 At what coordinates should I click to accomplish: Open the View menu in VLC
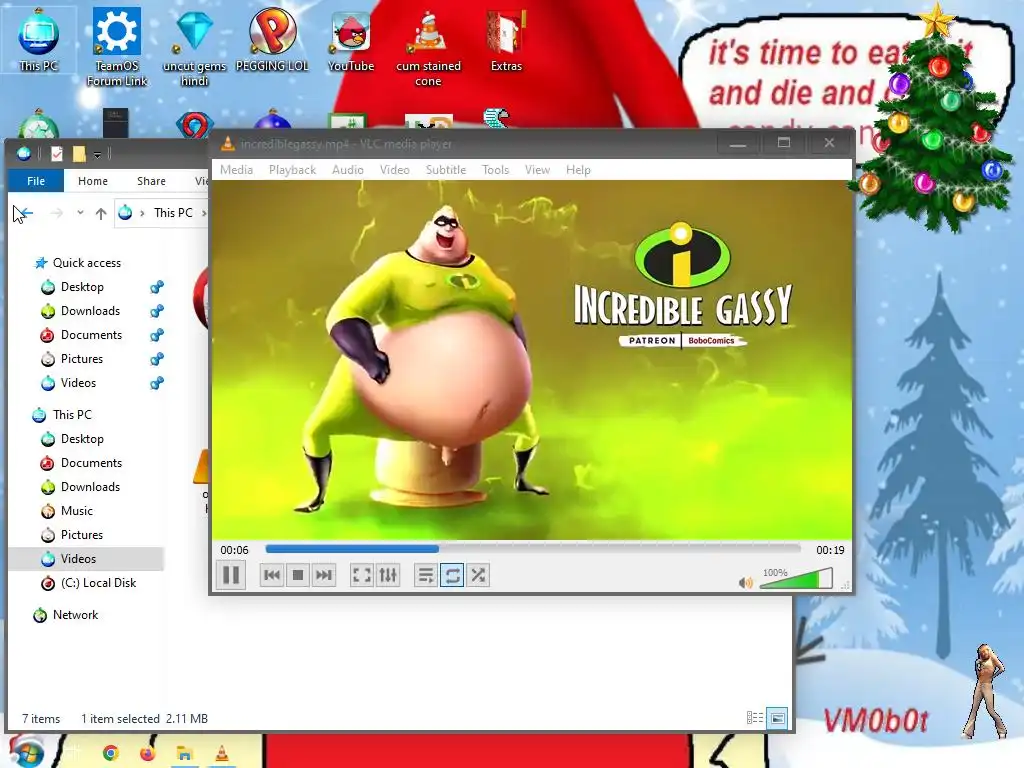click(x=537, y=170)
